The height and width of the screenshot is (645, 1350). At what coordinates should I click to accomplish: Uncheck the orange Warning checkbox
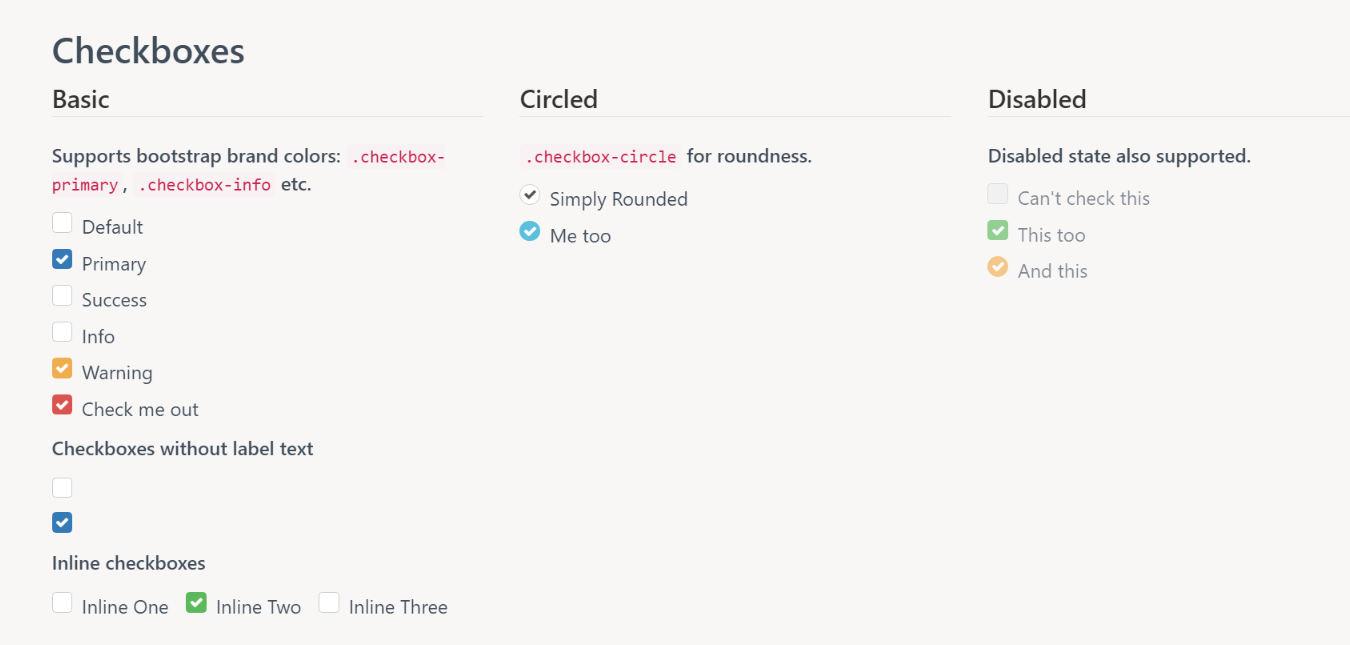click(62, 369)
